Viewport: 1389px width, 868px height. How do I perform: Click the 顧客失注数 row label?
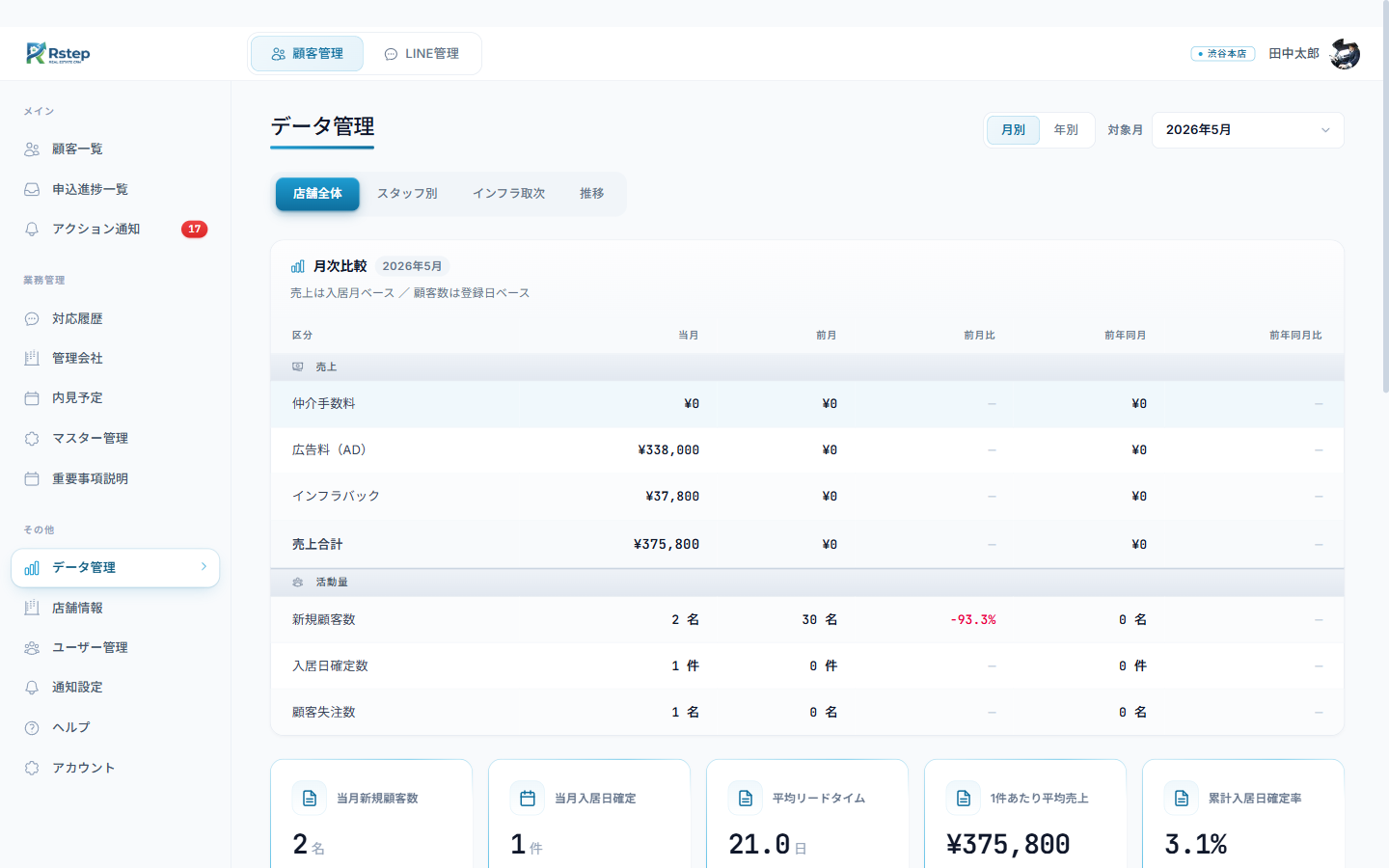[324, 713]
